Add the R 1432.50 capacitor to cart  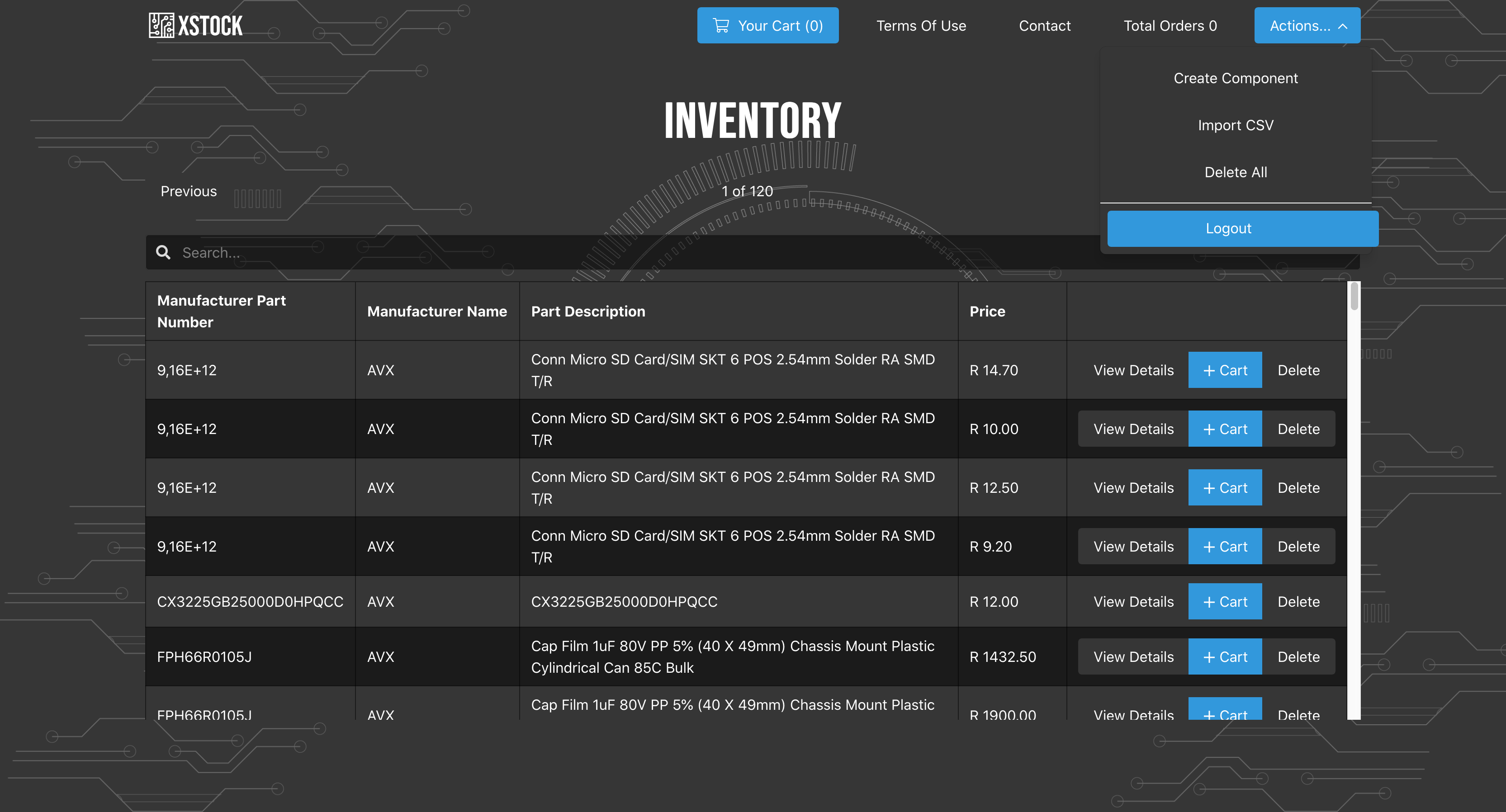tap(1225, 656)
